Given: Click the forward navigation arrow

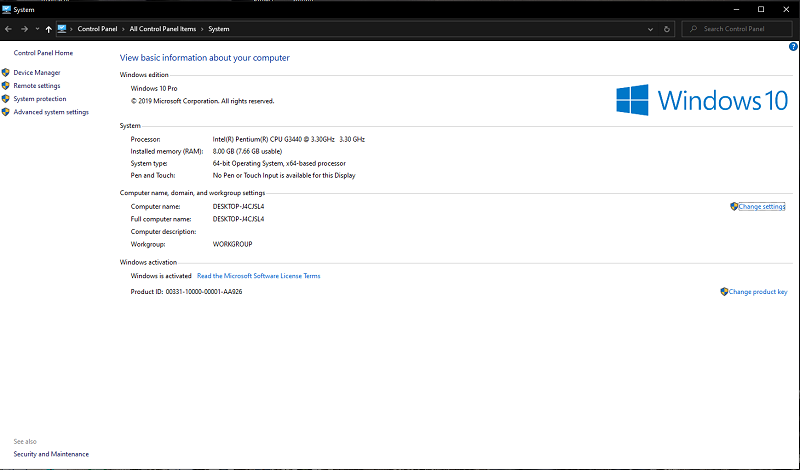Looking at the screenshot, I should [x=24, y=29].
